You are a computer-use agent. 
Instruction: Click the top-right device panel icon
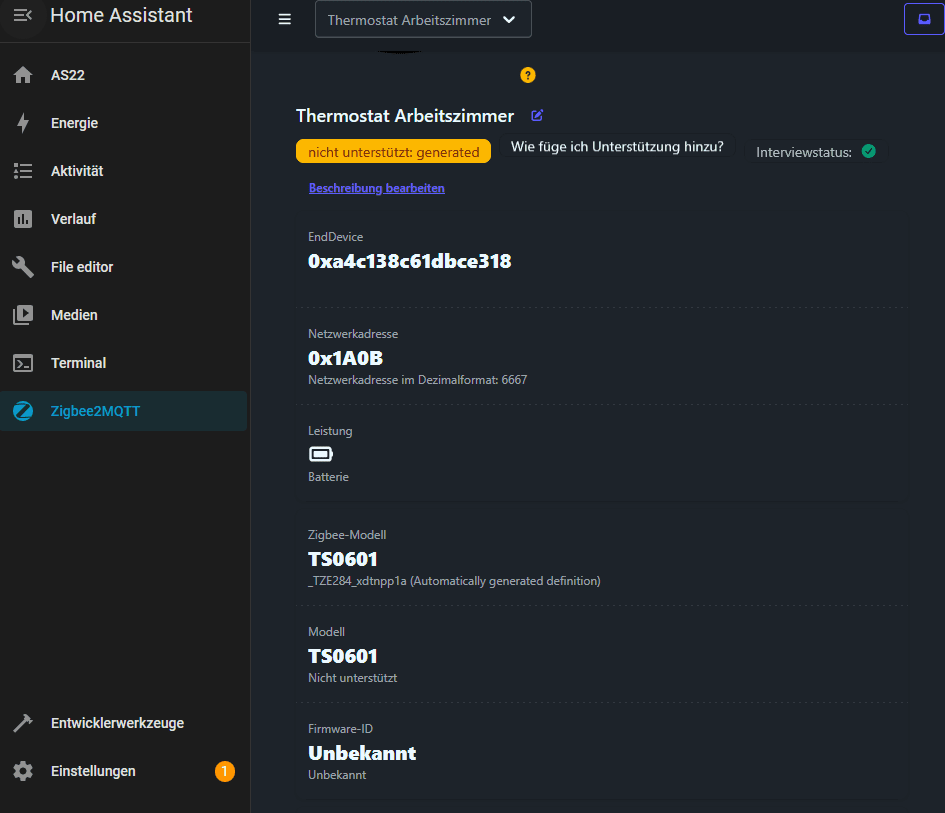923,19
